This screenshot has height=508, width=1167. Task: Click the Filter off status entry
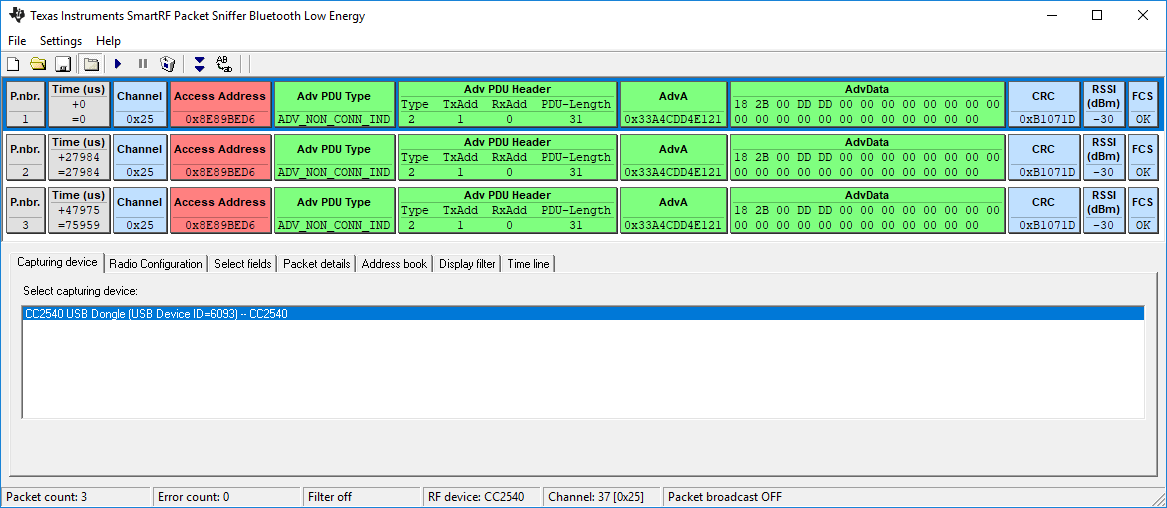pos(362,497)
